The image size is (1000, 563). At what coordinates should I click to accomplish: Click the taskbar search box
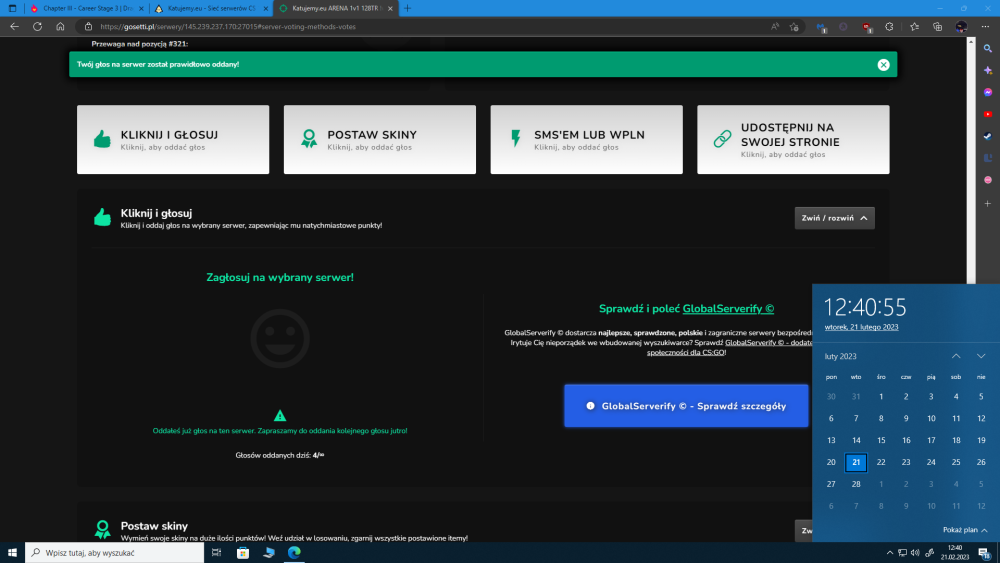coord(115,553)
